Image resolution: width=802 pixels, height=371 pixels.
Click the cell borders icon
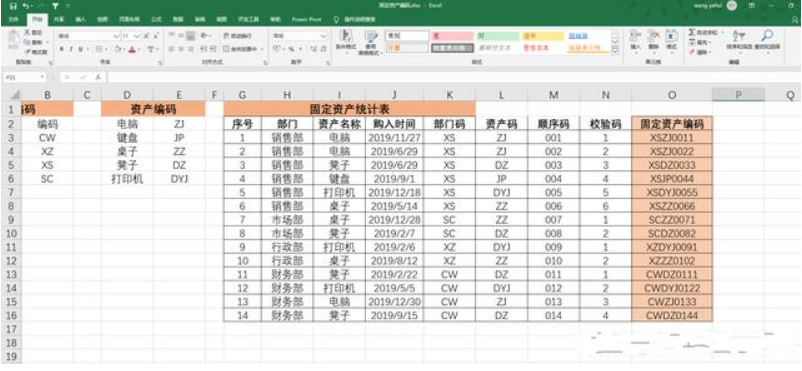99,49
